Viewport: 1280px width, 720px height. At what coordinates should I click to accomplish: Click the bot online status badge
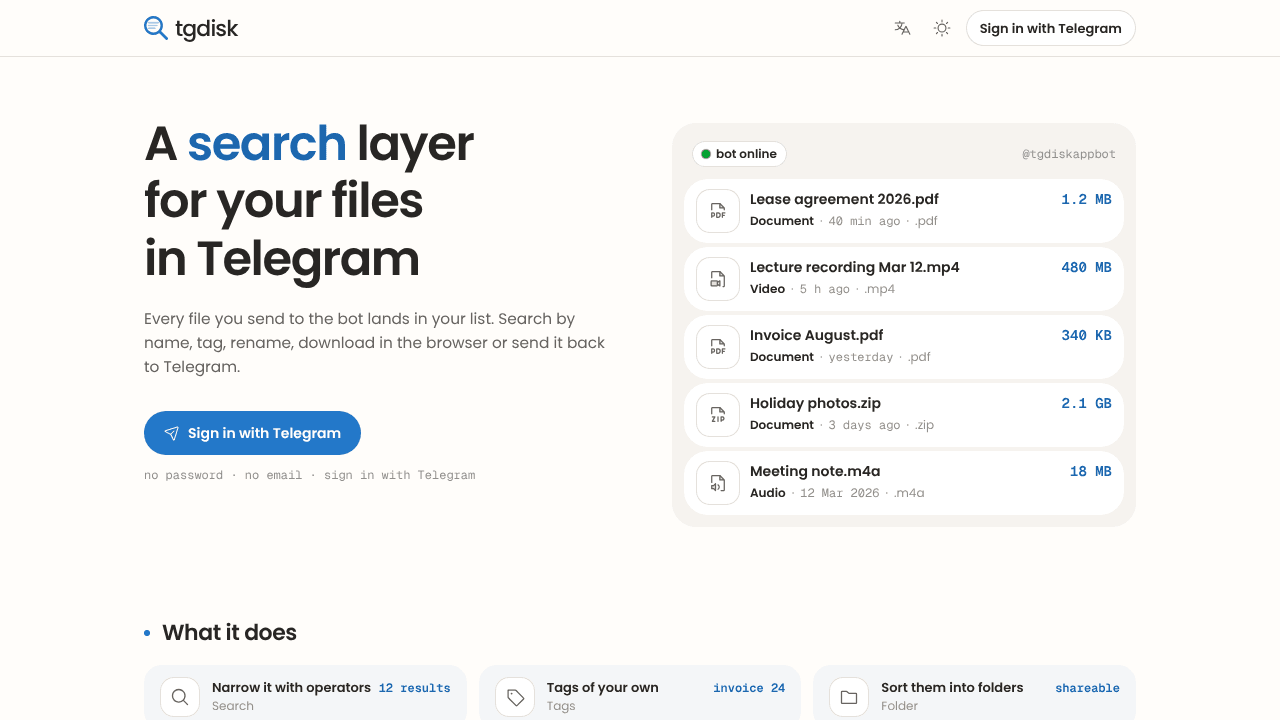point(739,154)
